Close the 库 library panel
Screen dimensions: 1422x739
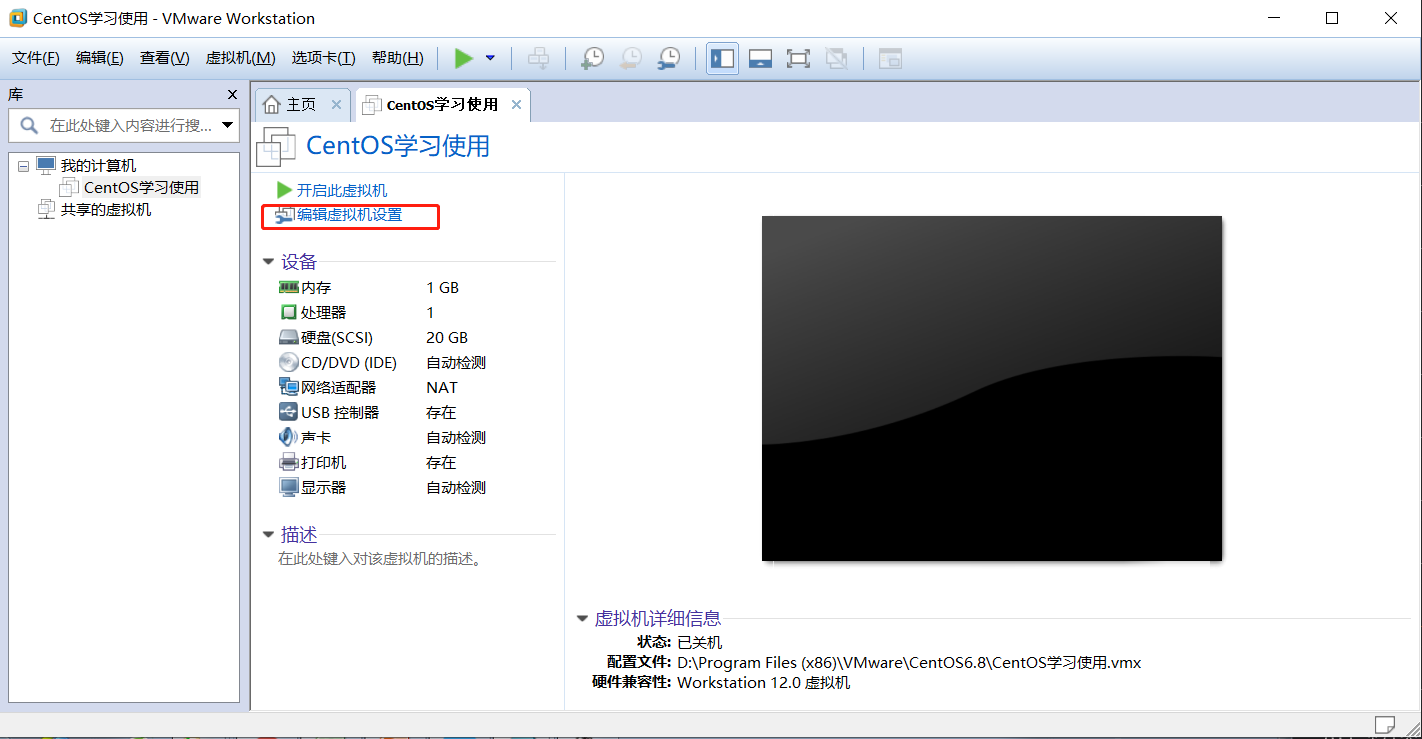click(x=233, y=94)
